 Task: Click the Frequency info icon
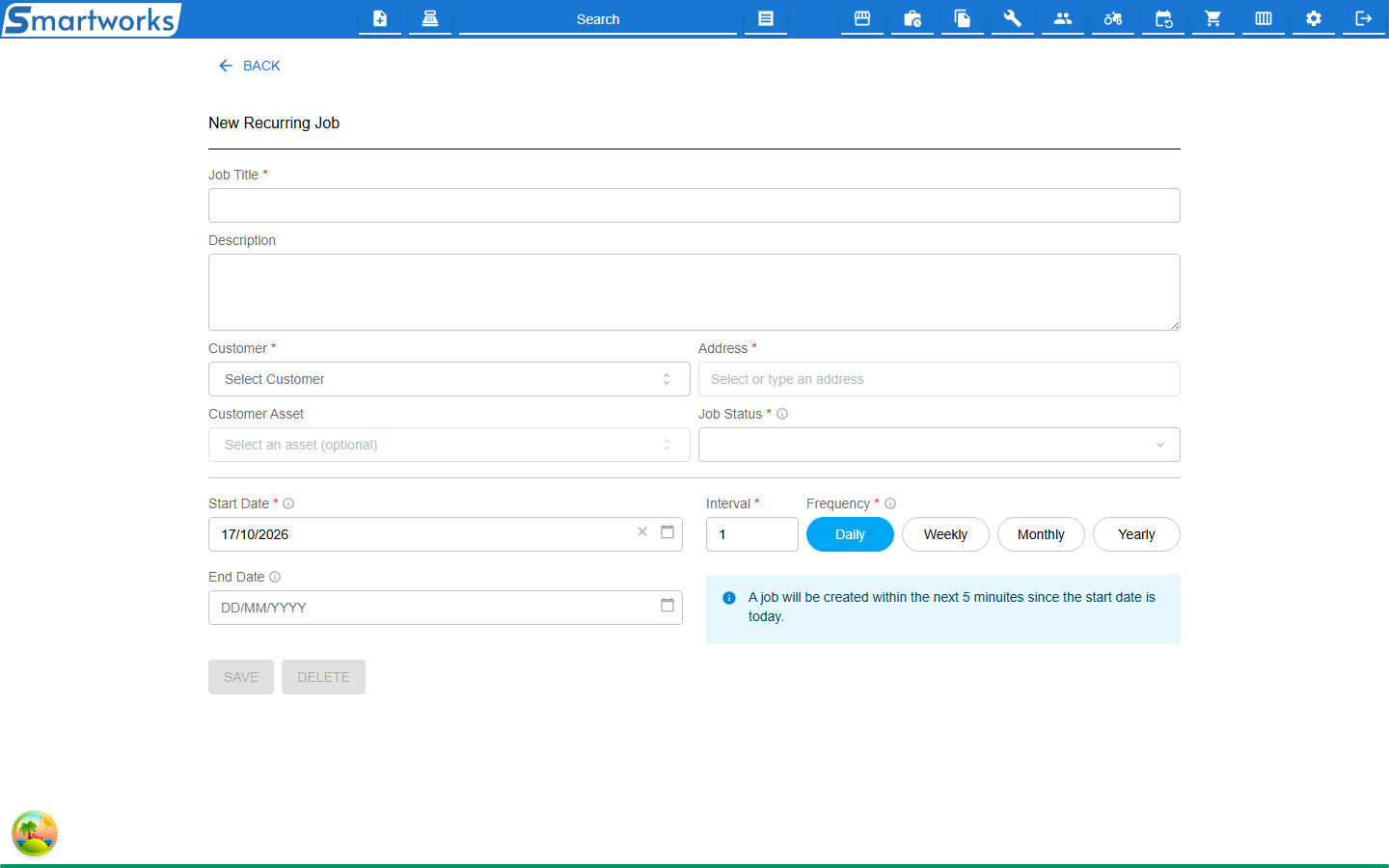pos(890,503)
